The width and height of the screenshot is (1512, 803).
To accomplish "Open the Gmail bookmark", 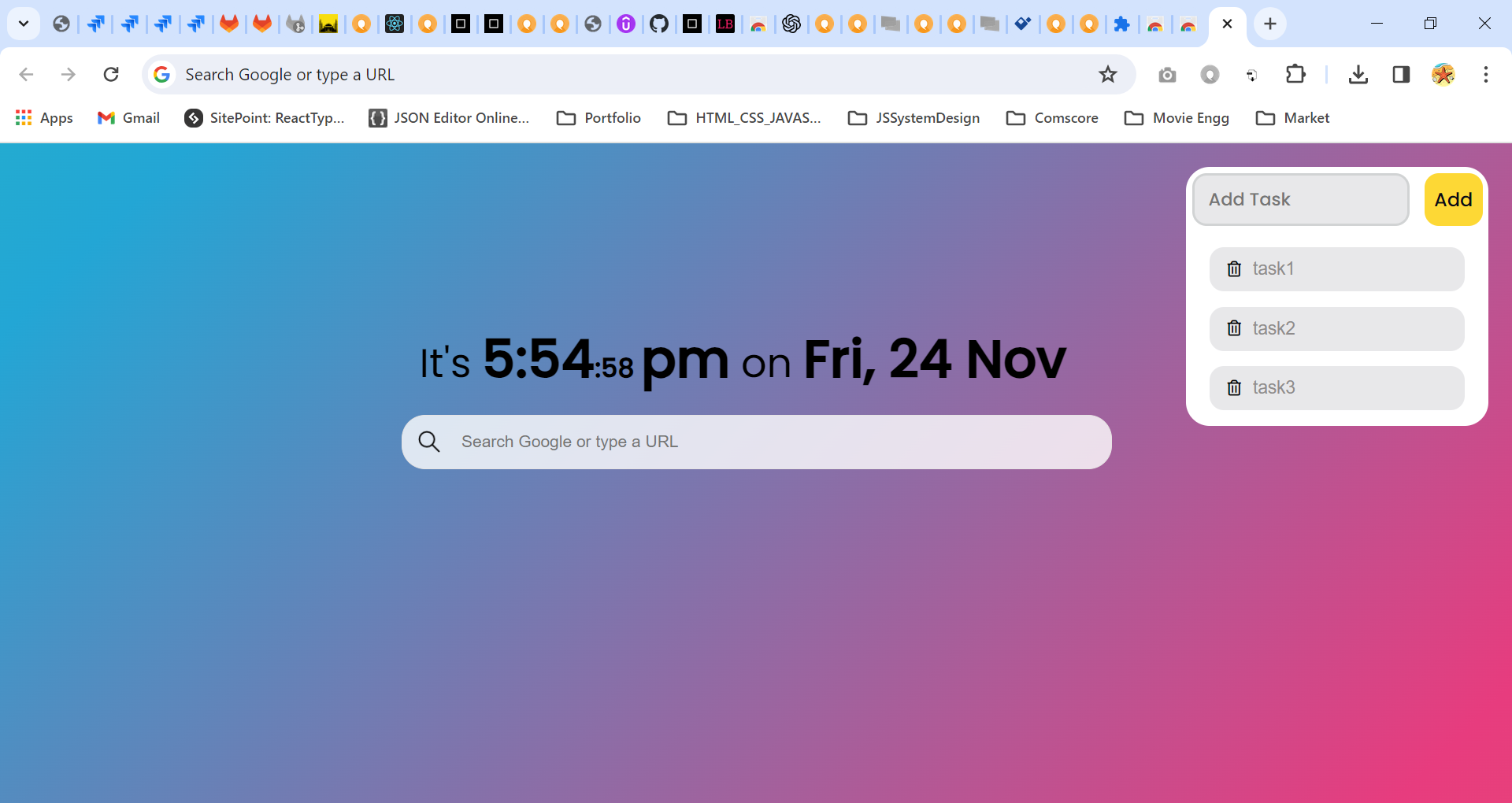I will click(x=128, y=117).
